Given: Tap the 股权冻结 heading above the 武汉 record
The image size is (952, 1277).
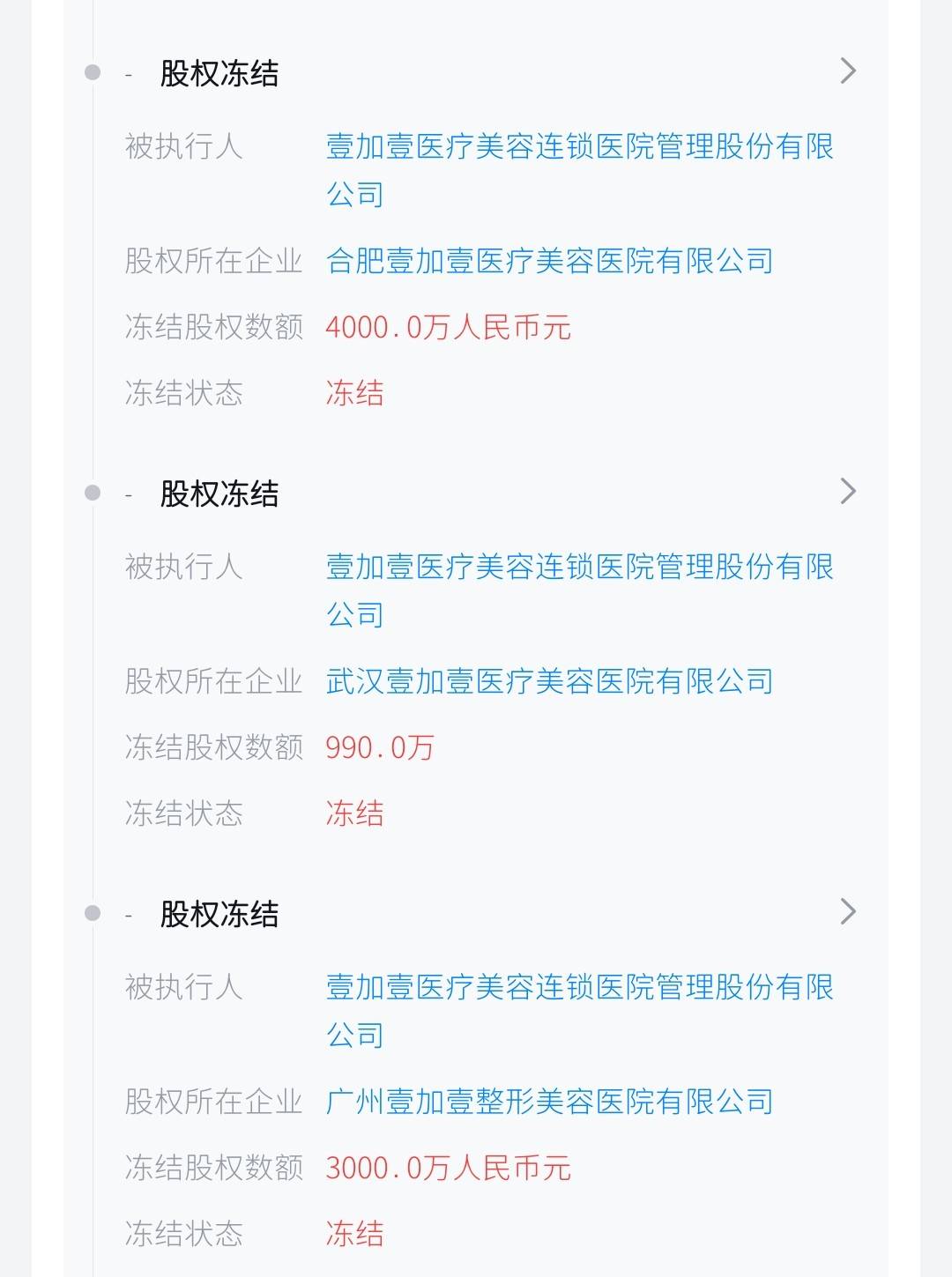Looking at the screenshot, I should 219,494.
